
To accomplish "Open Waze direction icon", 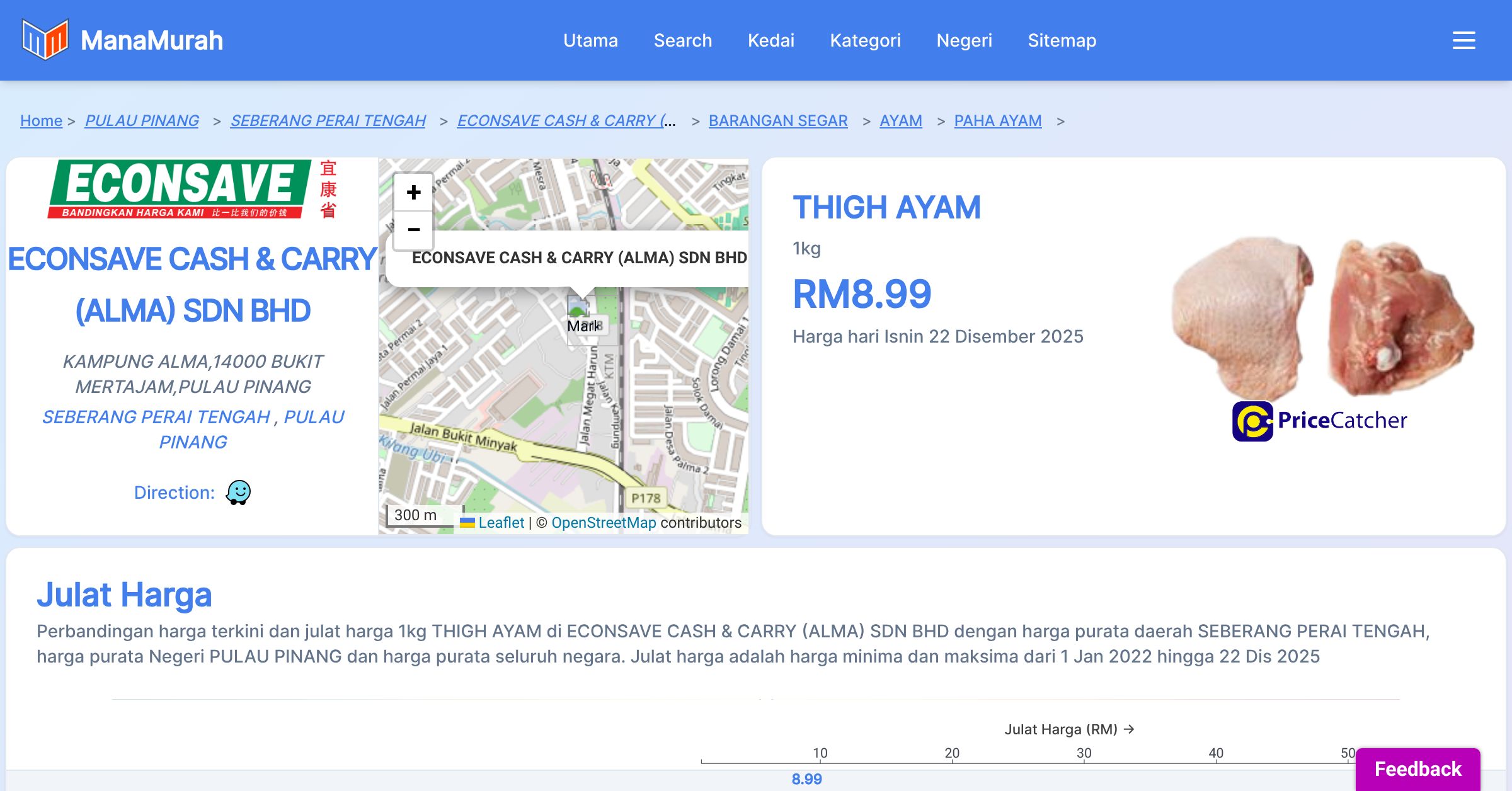I will tap(238, 492).
